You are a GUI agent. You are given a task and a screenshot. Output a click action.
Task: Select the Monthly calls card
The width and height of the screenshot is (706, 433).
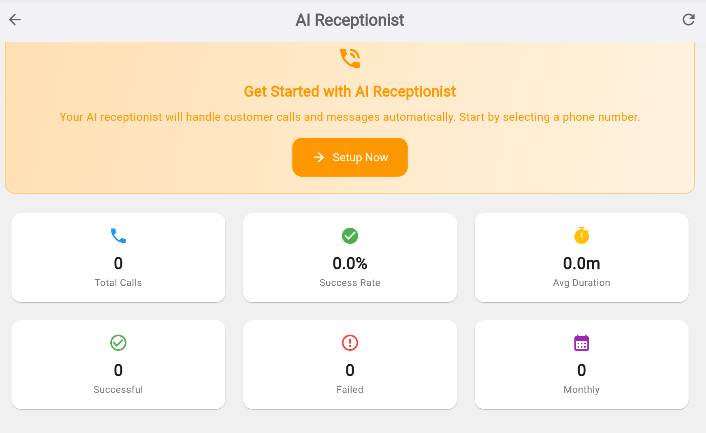pyautogui.click(x=582, y=365)
